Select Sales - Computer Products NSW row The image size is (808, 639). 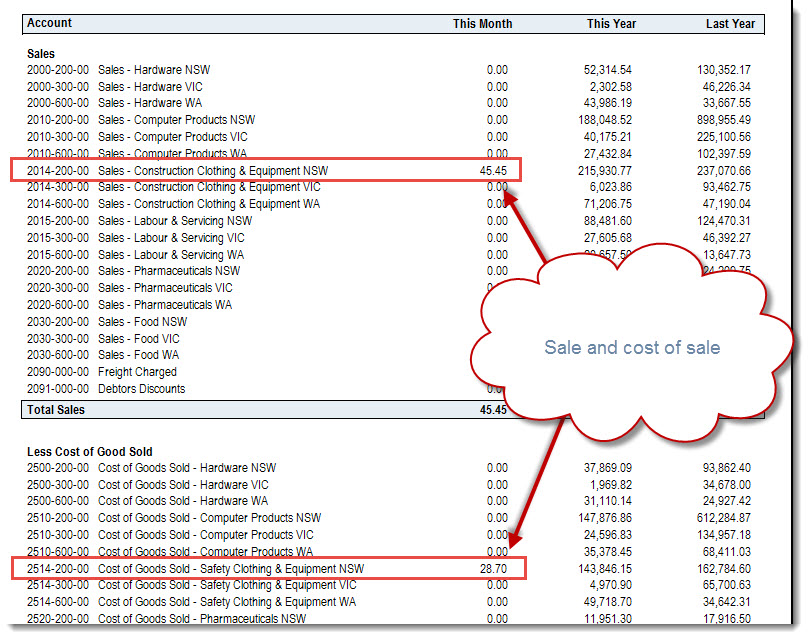(x=389, y=120)
